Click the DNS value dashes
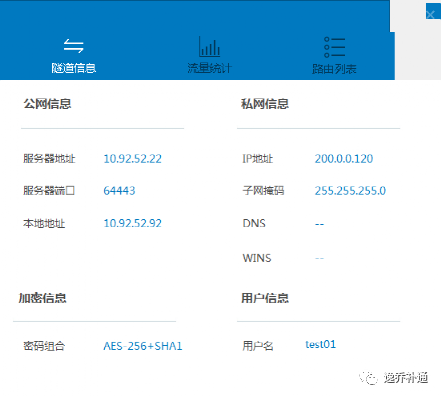Image resolution: width=441 pixels, height=397 pixels. [319, 224]
